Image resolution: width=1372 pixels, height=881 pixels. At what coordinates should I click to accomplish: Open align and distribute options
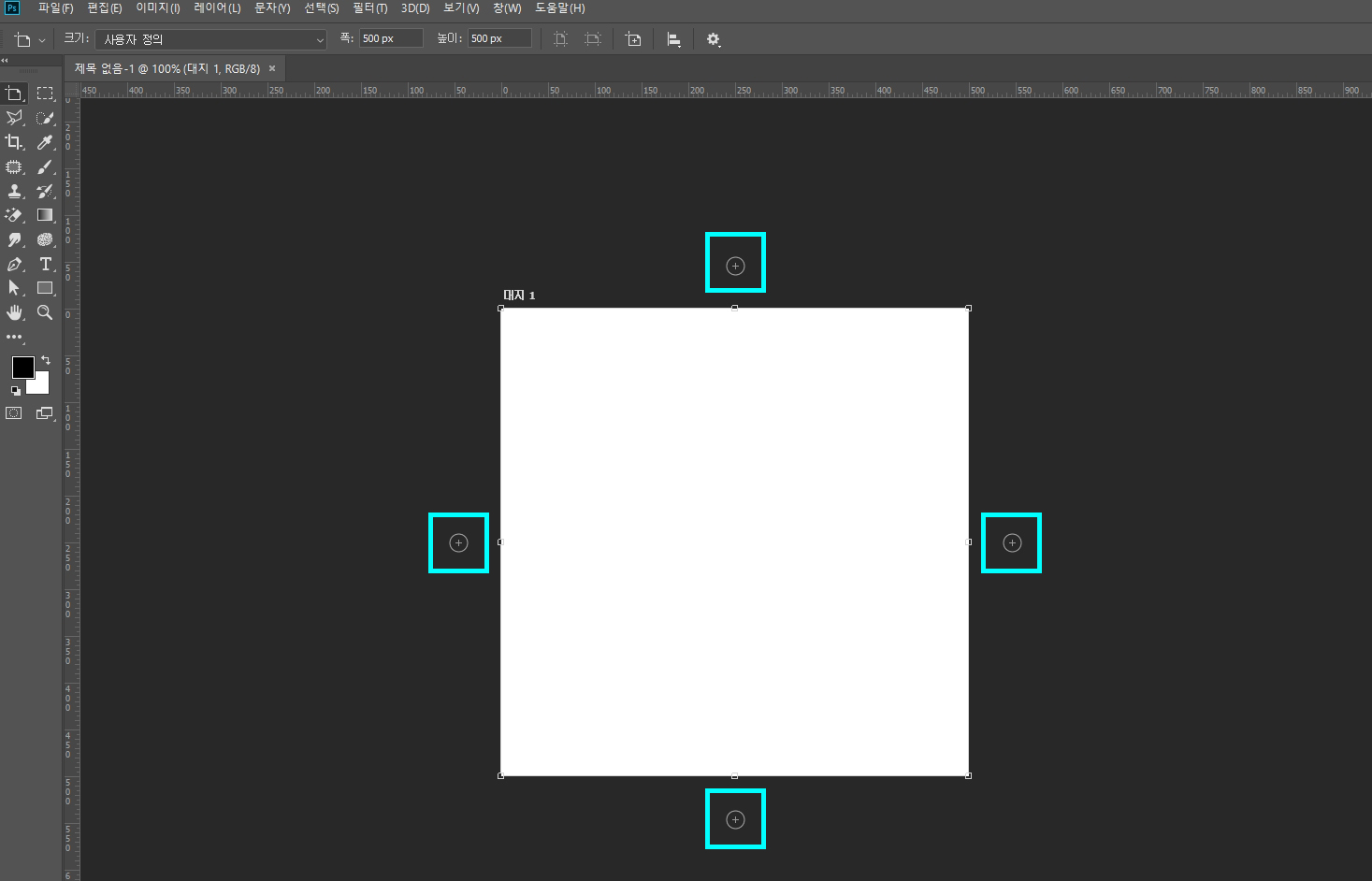point(673,39)
